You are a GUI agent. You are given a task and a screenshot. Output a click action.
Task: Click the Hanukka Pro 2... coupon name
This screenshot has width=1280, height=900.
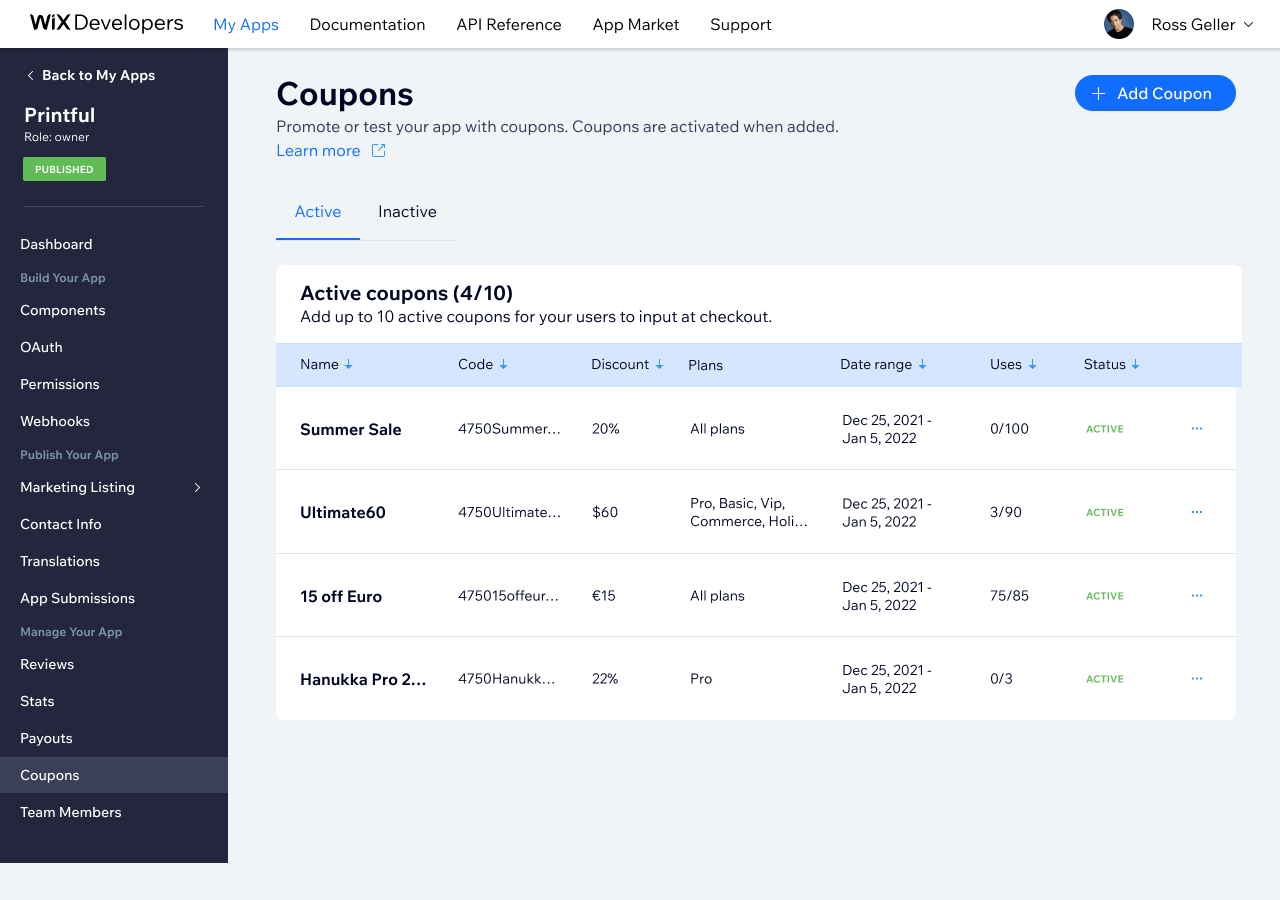coord(363,679)
